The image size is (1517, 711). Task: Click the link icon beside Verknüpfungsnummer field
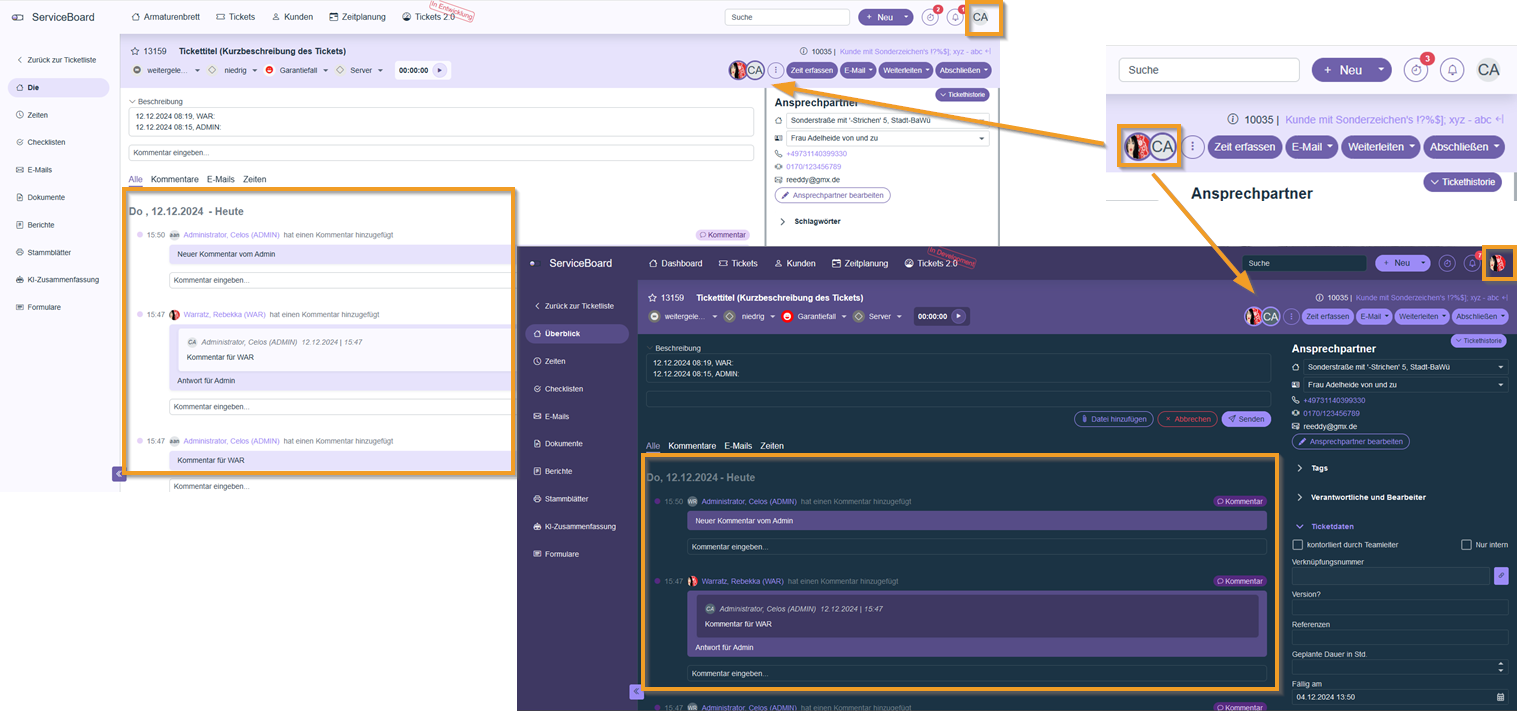[1500, 576]
